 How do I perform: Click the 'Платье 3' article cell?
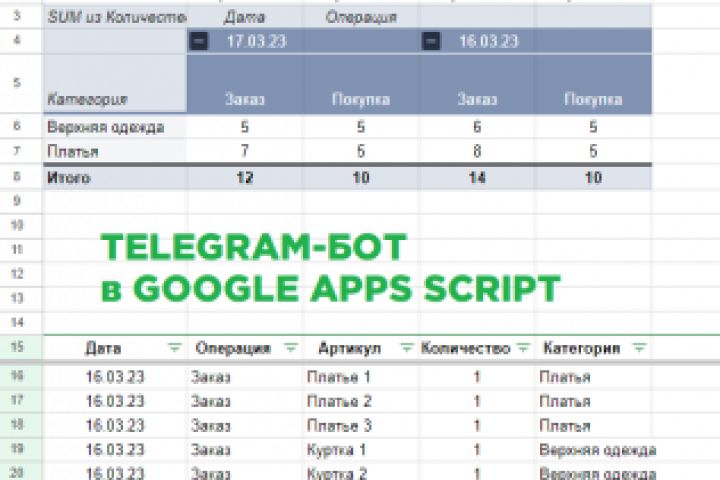coord(361,426)
